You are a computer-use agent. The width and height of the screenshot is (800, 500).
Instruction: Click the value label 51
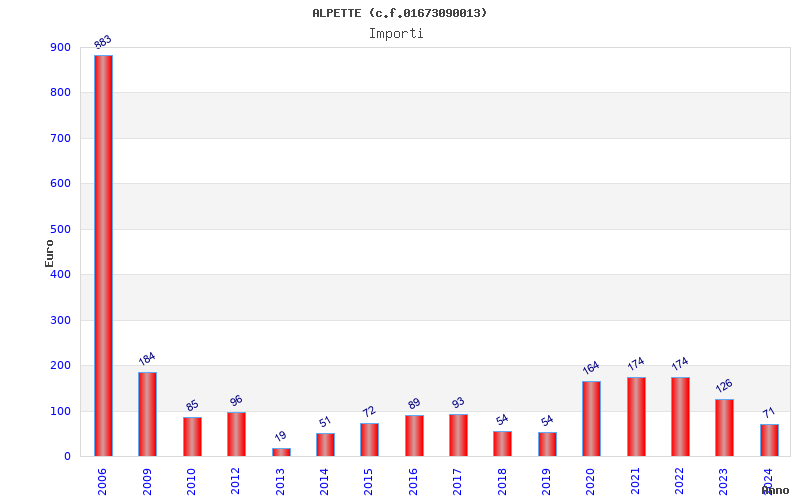click(325, 421)
